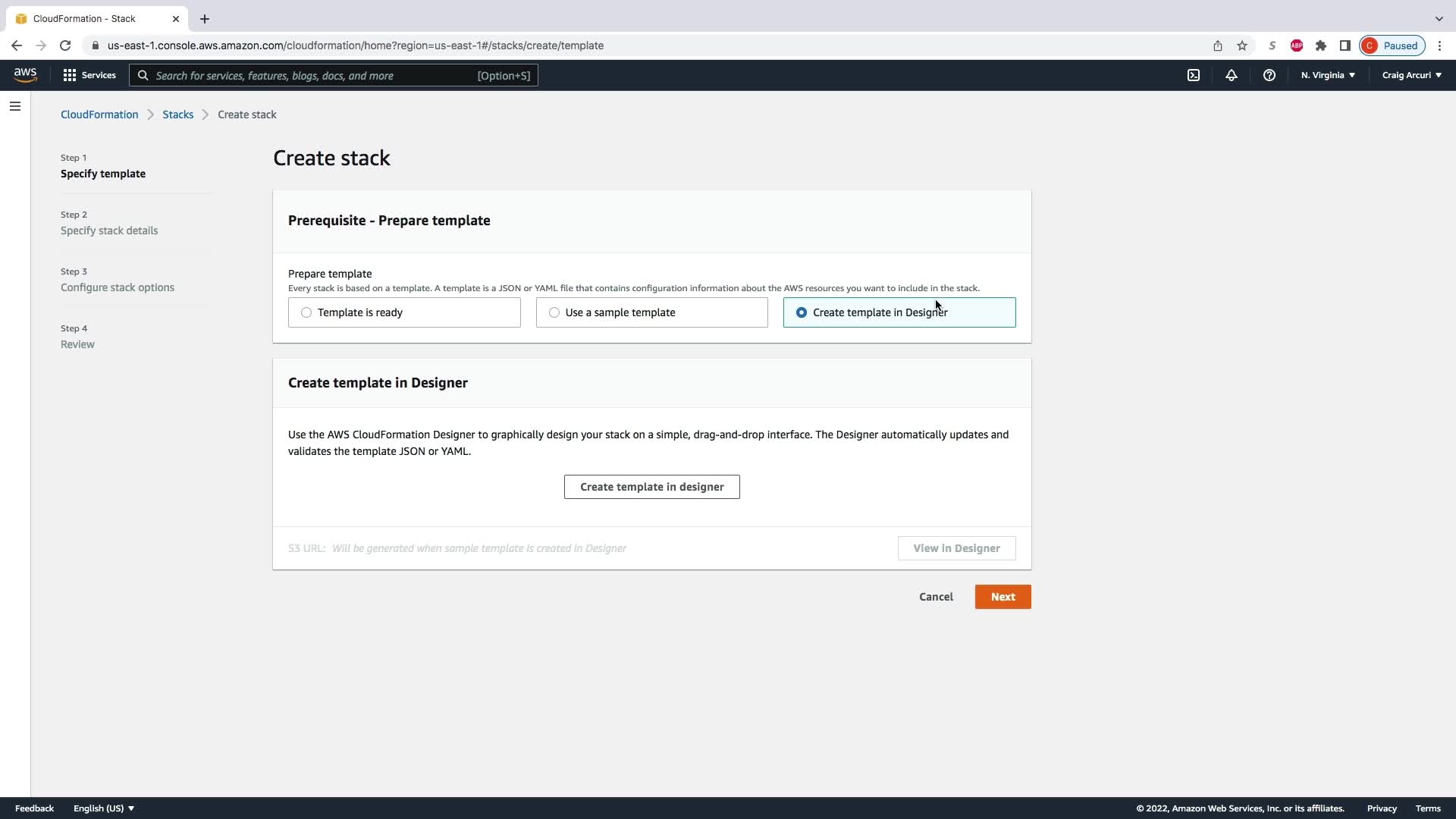This screenshot has width=1456, height=819.
Task: Select Create template in Designer radio
Action: [x=802, y=312]
